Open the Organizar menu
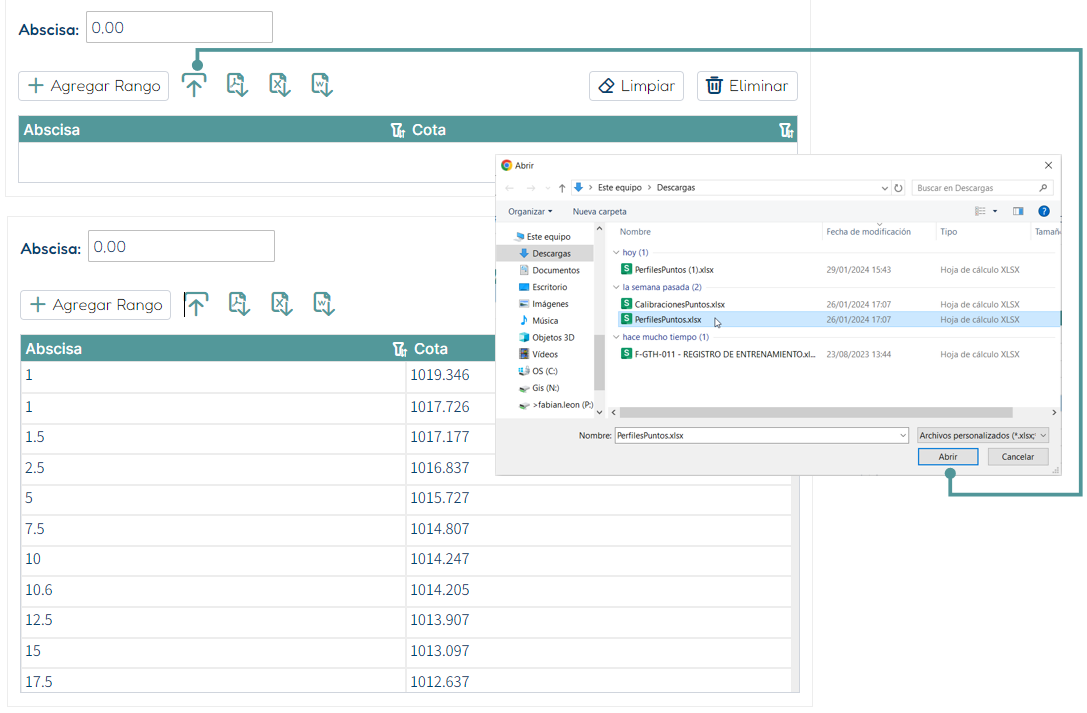The height and width of the screenshot is (713, 1087). pyautogui.click(x=530, y=211)
